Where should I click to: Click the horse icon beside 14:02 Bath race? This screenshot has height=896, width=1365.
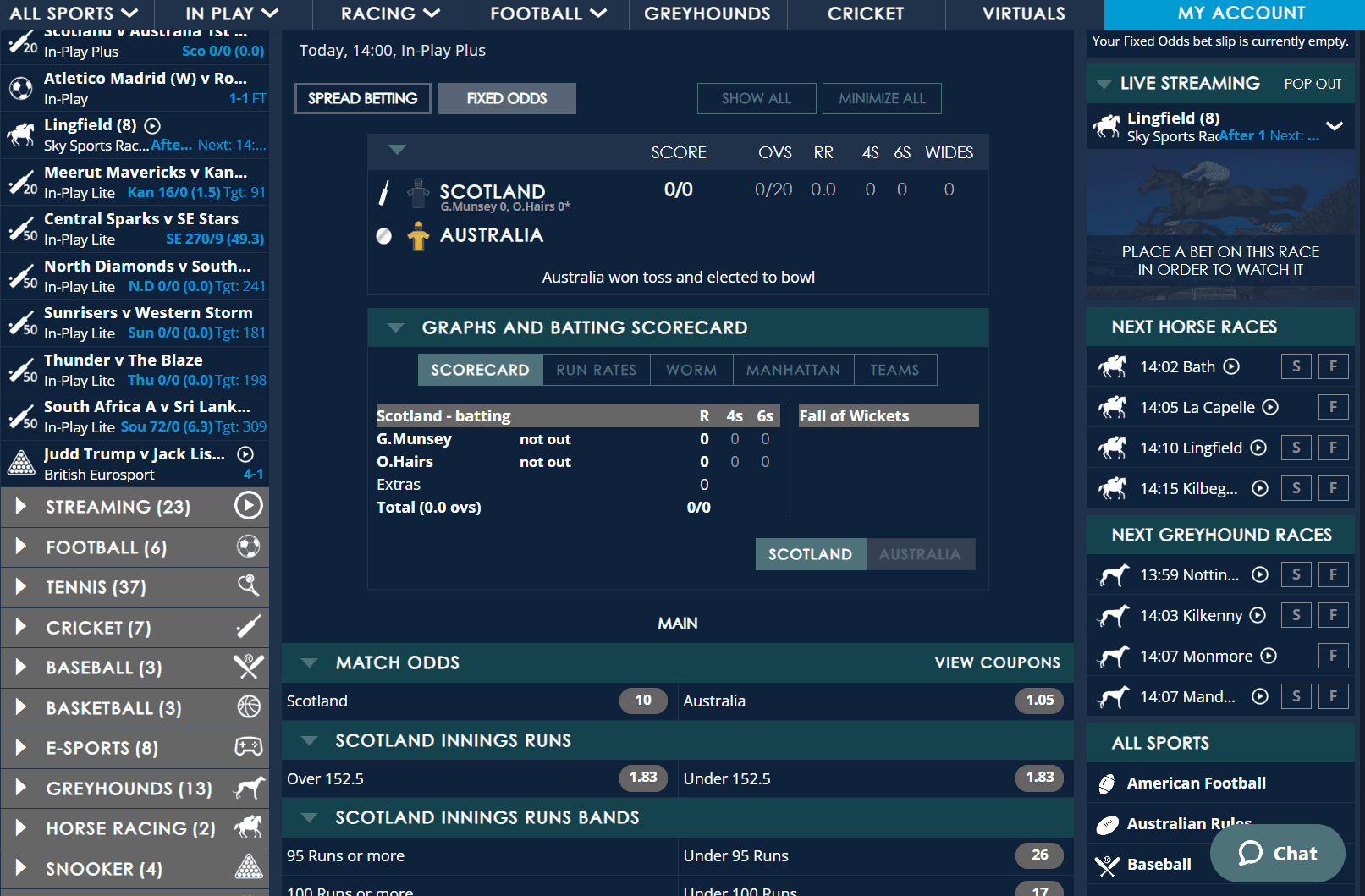(x=1112, y=366)
